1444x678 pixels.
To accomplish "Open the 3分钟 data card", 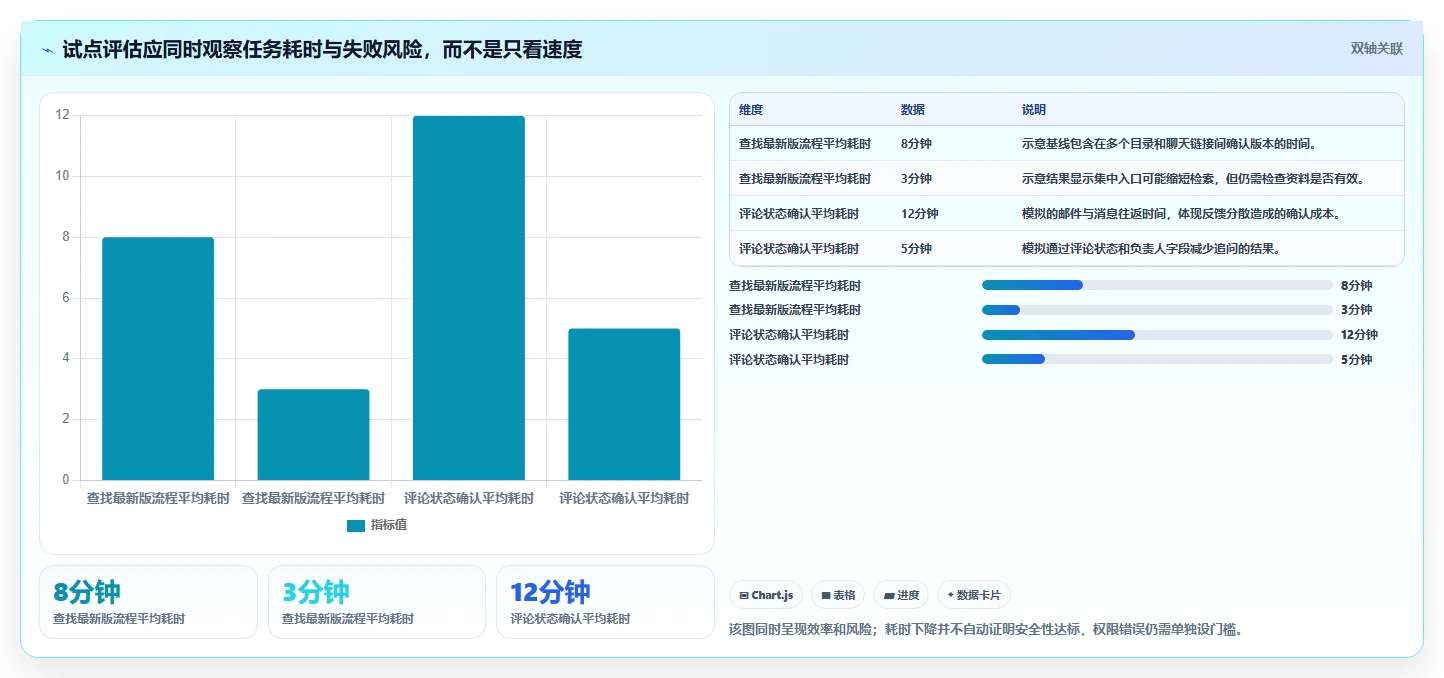I will [377, 602].
